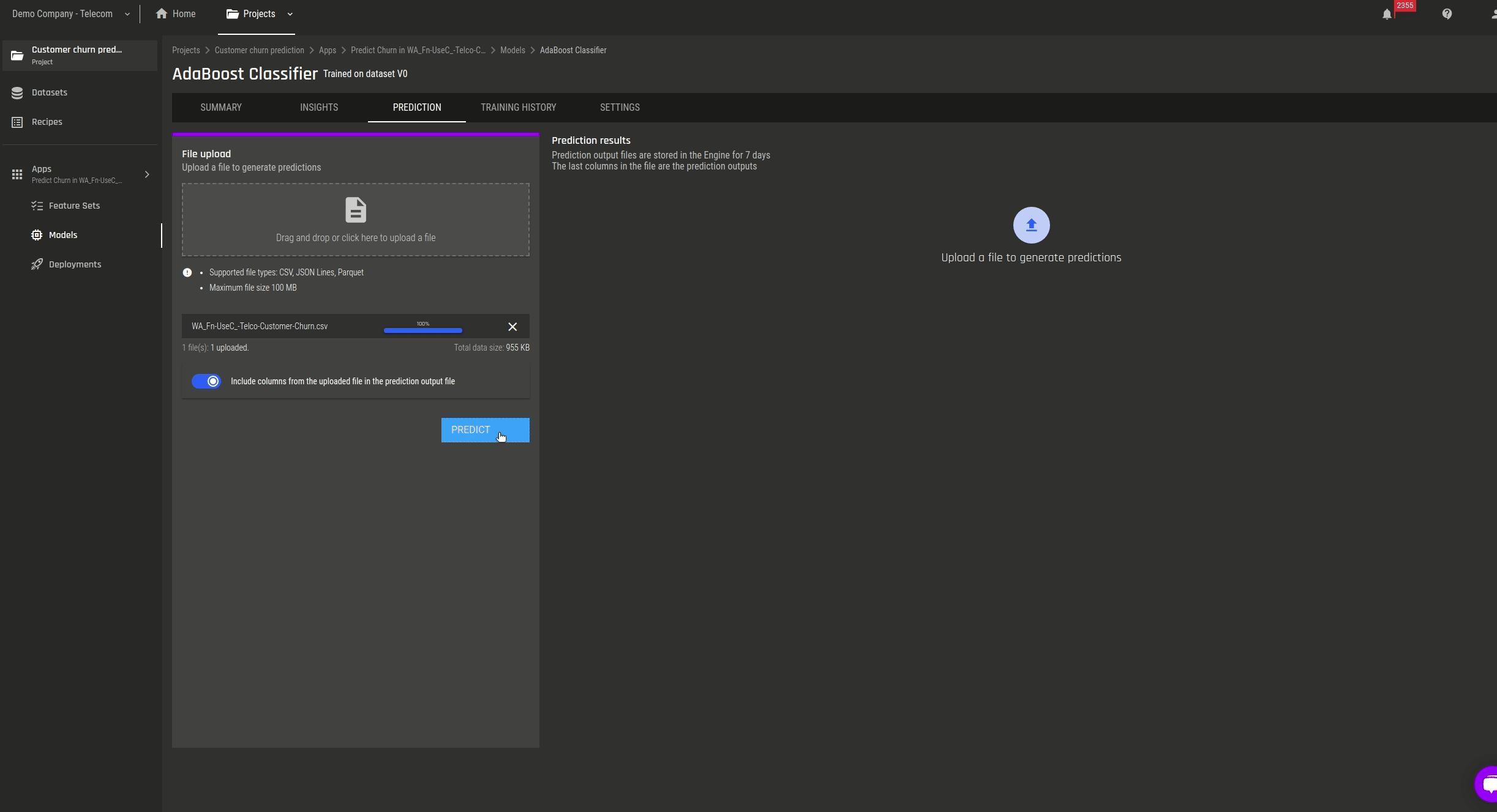Toggle include columns in prediction output
Image resolution: width=1497 pixels, height=812 pixels.
(206, 381)
